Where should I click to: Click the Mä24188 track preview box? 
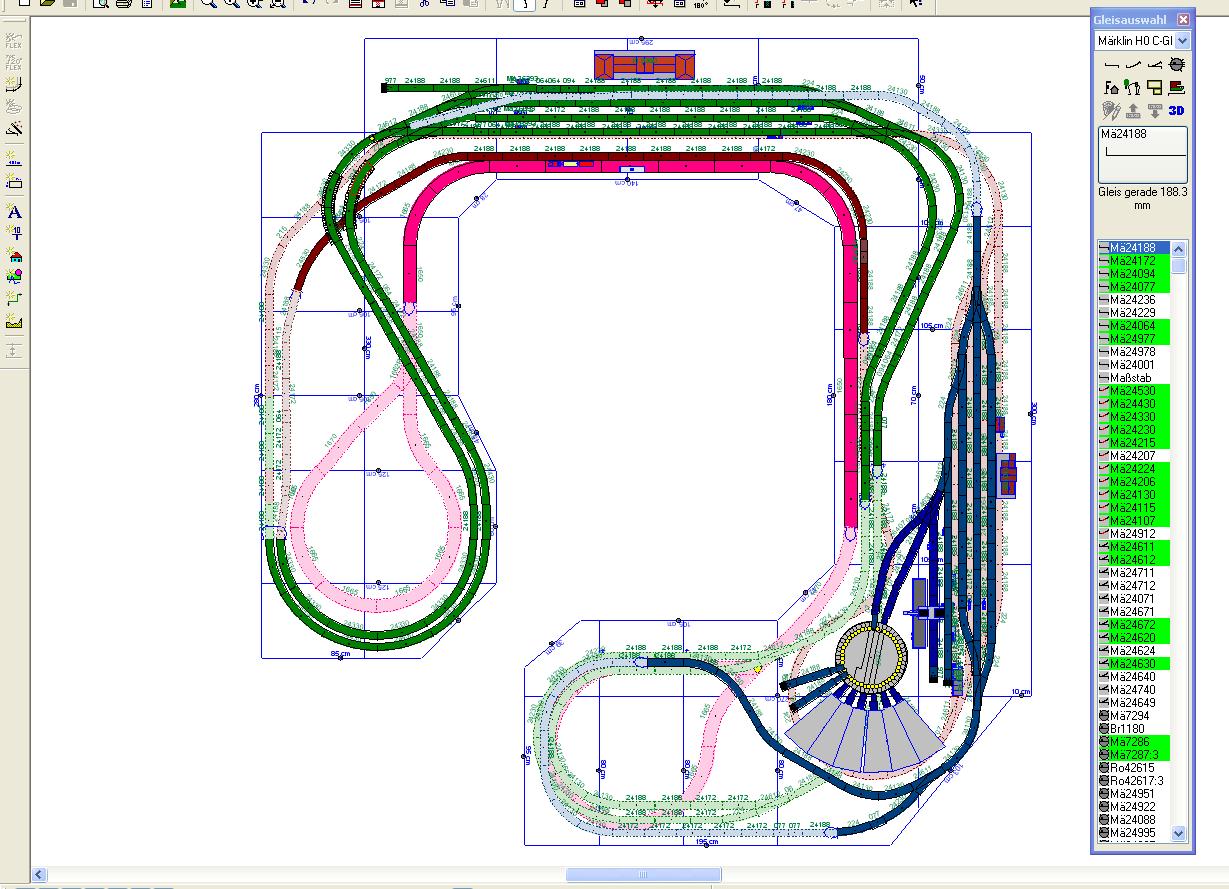1143,154
